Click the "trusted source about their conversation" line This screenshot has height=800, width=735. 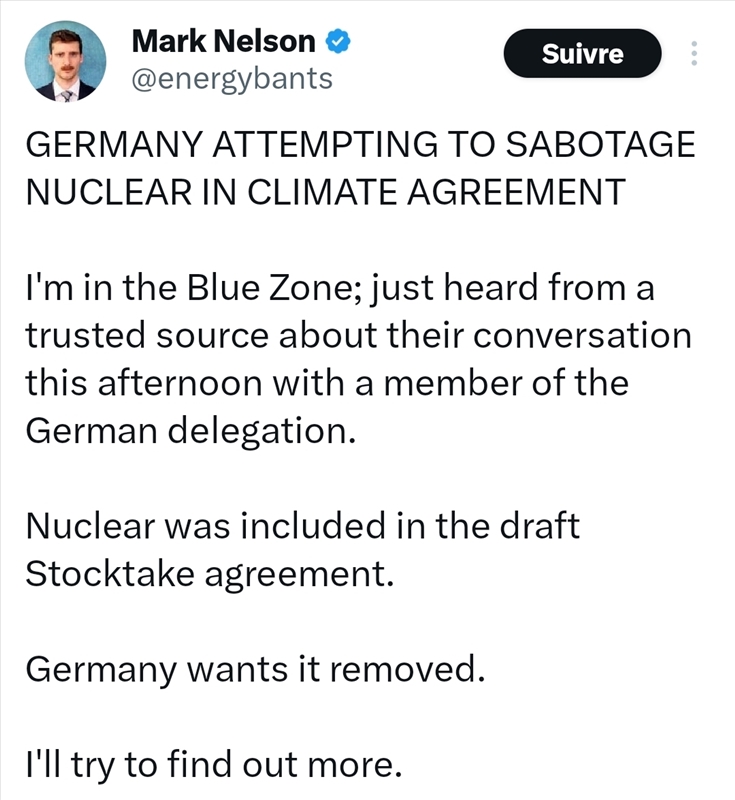[x=358, y=335]
